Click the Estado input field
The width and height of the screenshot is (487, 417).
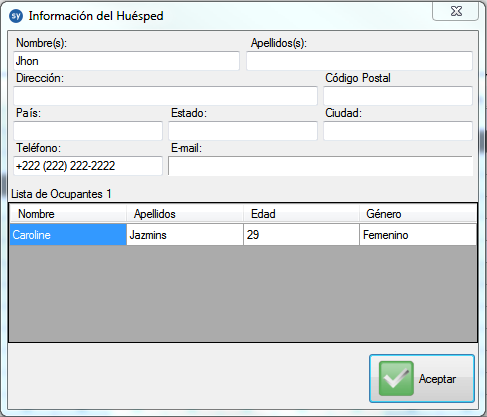pyautogui.click(x=243, y=131)
